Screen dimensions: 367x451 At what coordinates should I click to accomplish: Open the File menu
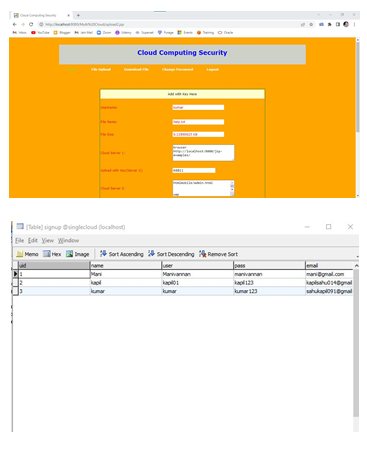pyautogui.click(x=19, y=240)
